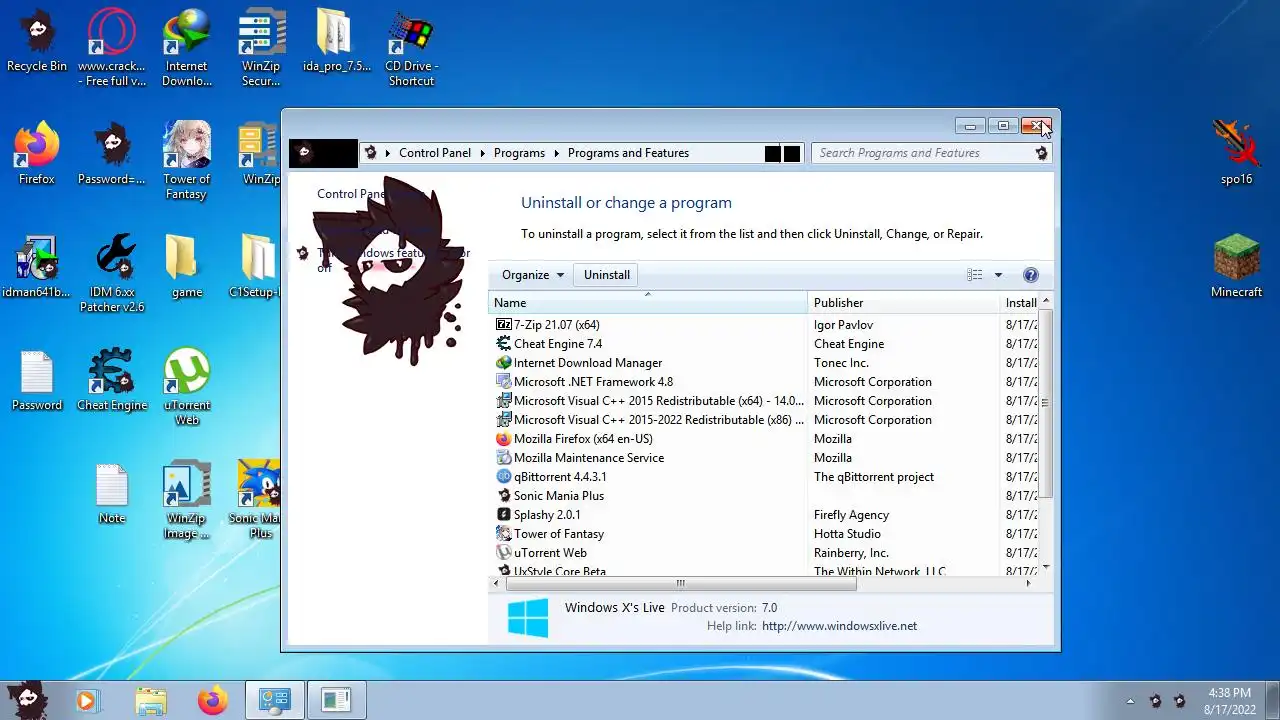
Task: Open the last pinned taskbar window button
Action: [336, 701]
